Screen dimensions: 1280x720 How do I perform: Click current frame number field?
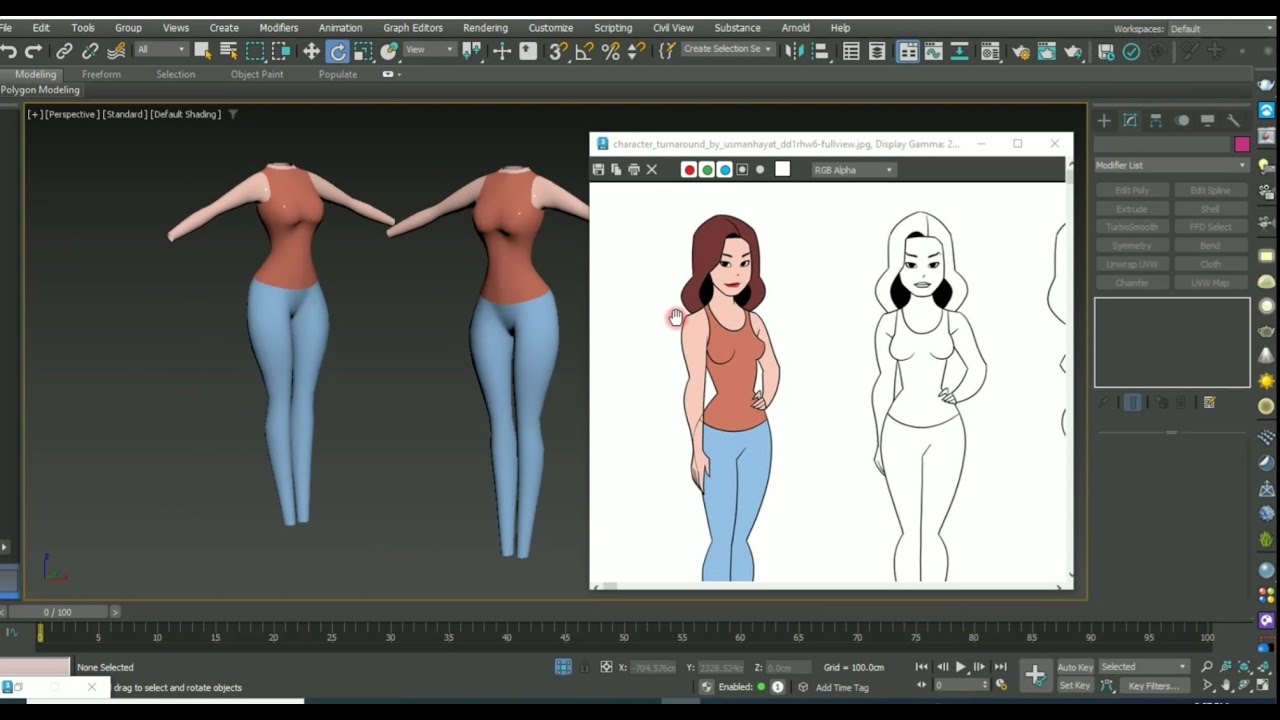959,686
